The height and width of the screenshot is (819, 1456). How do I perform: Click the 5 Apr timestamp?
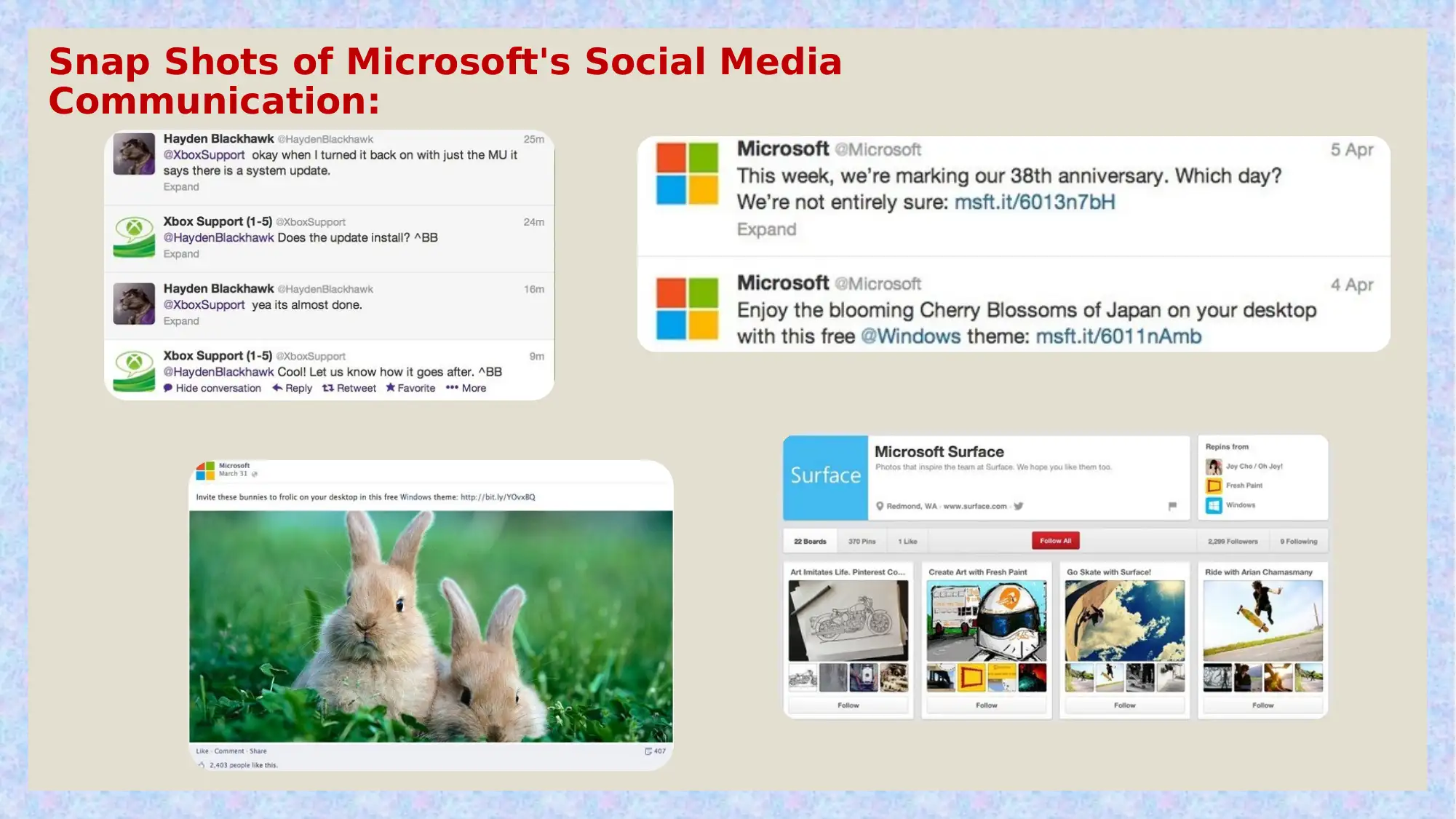pyautogui.click(x=1352, y=149)
